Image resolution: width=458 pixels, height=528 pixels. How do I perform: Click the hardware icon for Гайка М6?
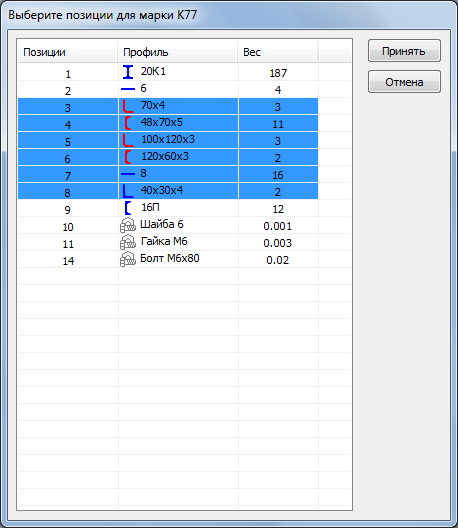[x=128, y=242]
